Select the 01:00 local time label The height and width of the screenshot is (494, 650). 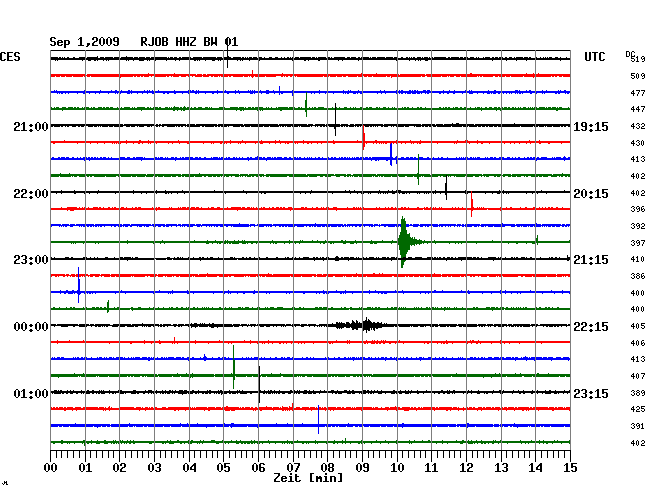[x=31, y=393]
